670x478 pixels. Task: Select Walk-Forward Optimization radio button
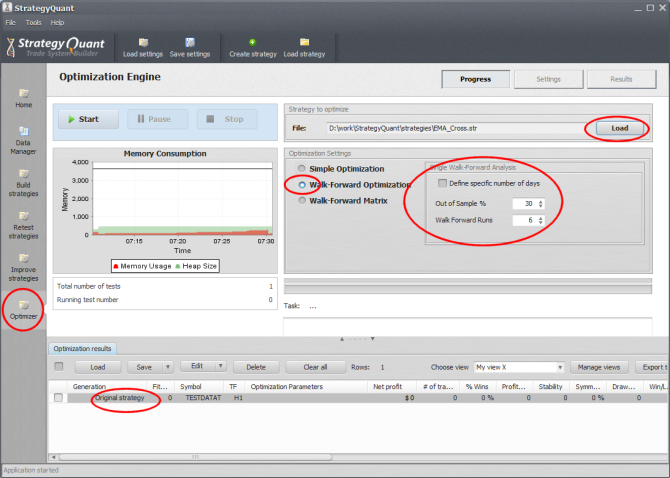(x=302, y=185)
